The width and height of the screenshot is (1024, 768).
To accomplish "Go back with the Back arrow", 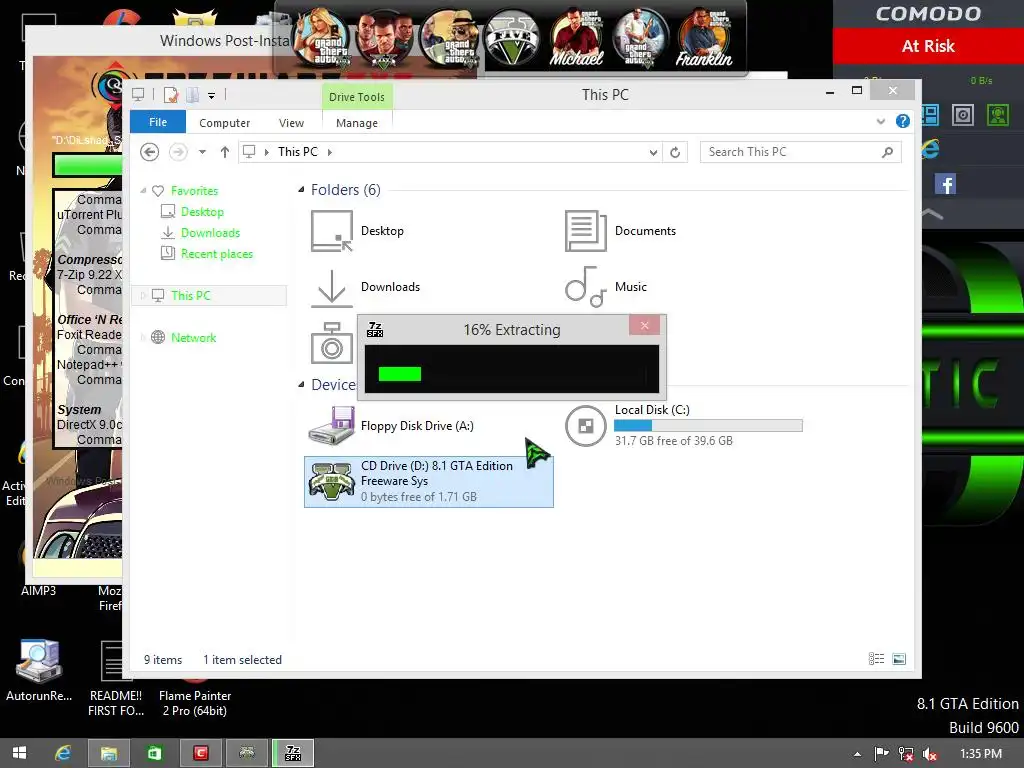I will [150, 152].
